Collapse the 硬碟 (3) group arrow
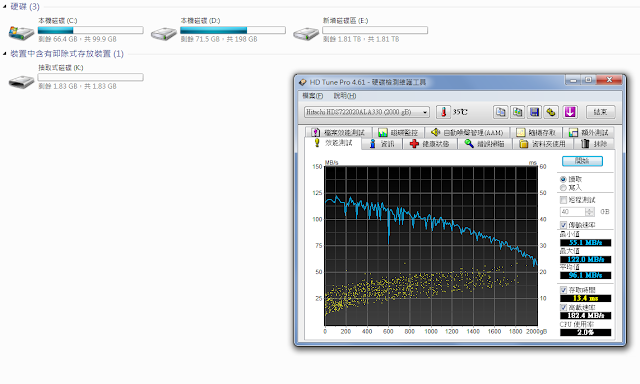640x384 pixels. click(4, 7)
